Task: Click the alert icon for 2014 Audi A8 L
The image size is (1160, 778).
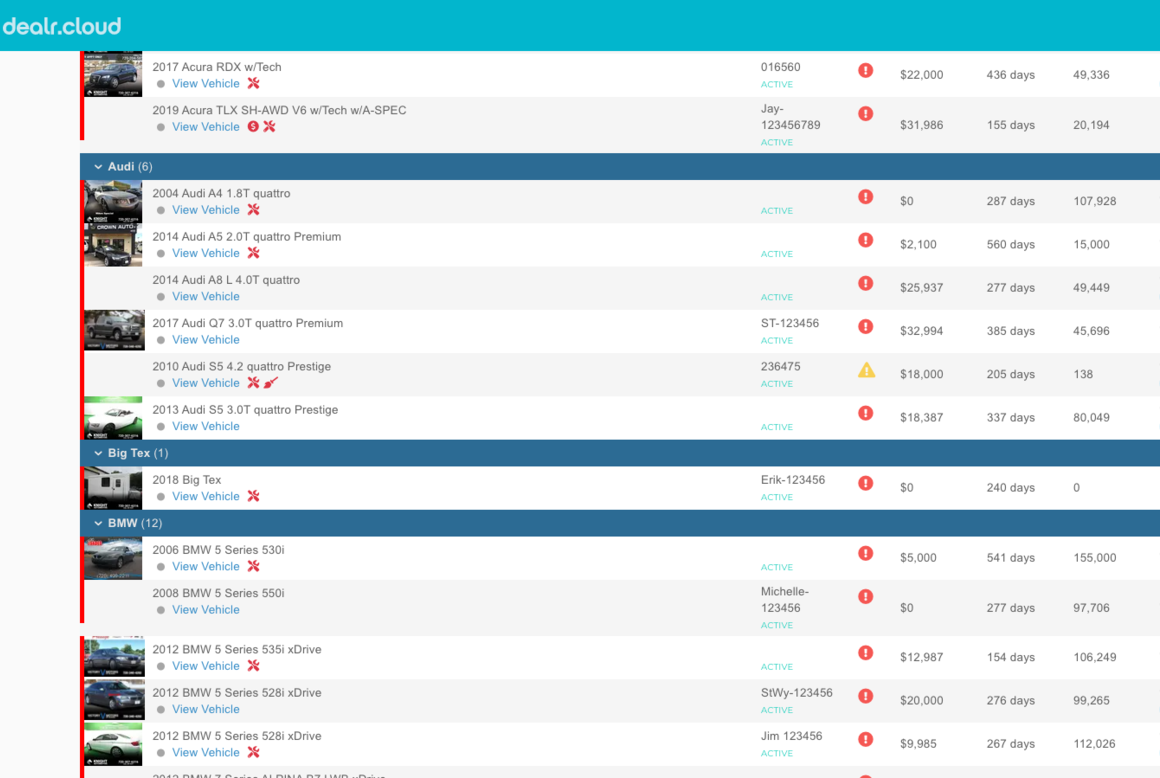Action: 866,283
